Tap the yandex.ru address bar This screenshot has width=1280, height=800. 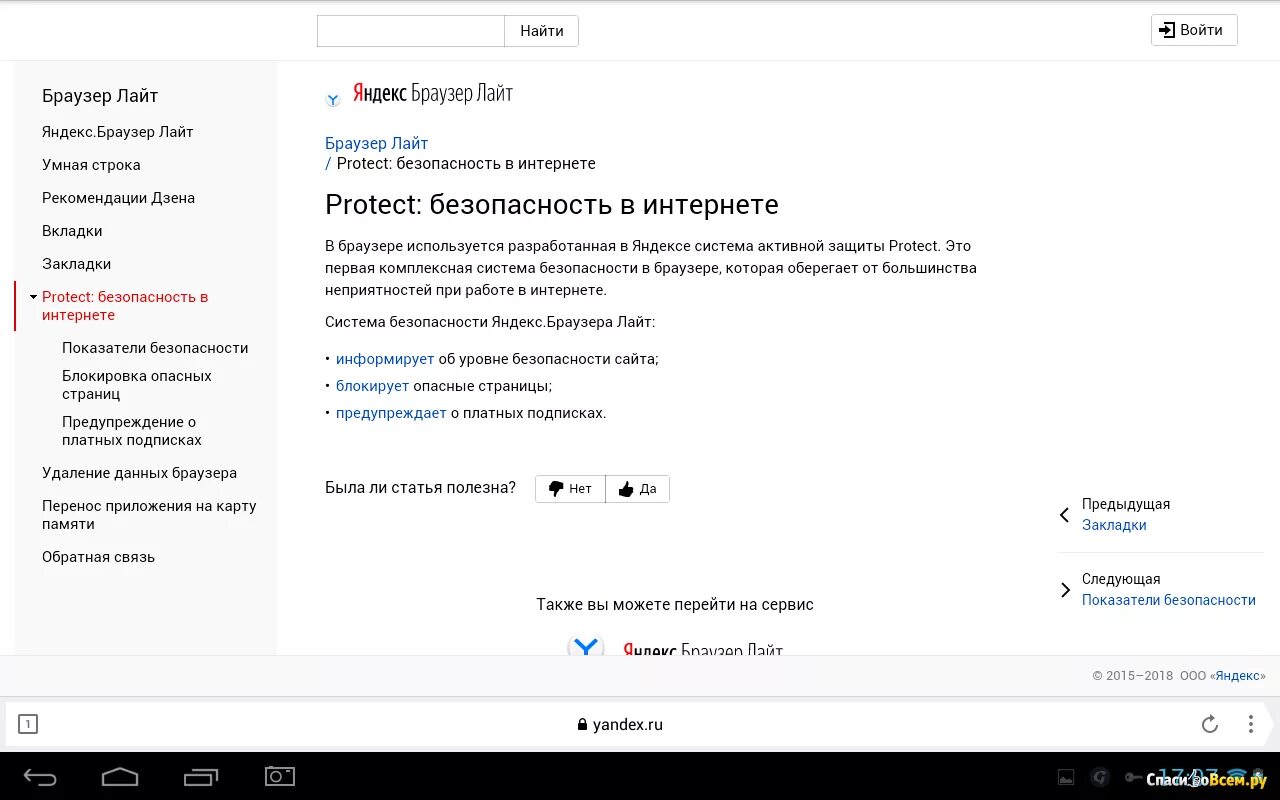pos(620,724)
